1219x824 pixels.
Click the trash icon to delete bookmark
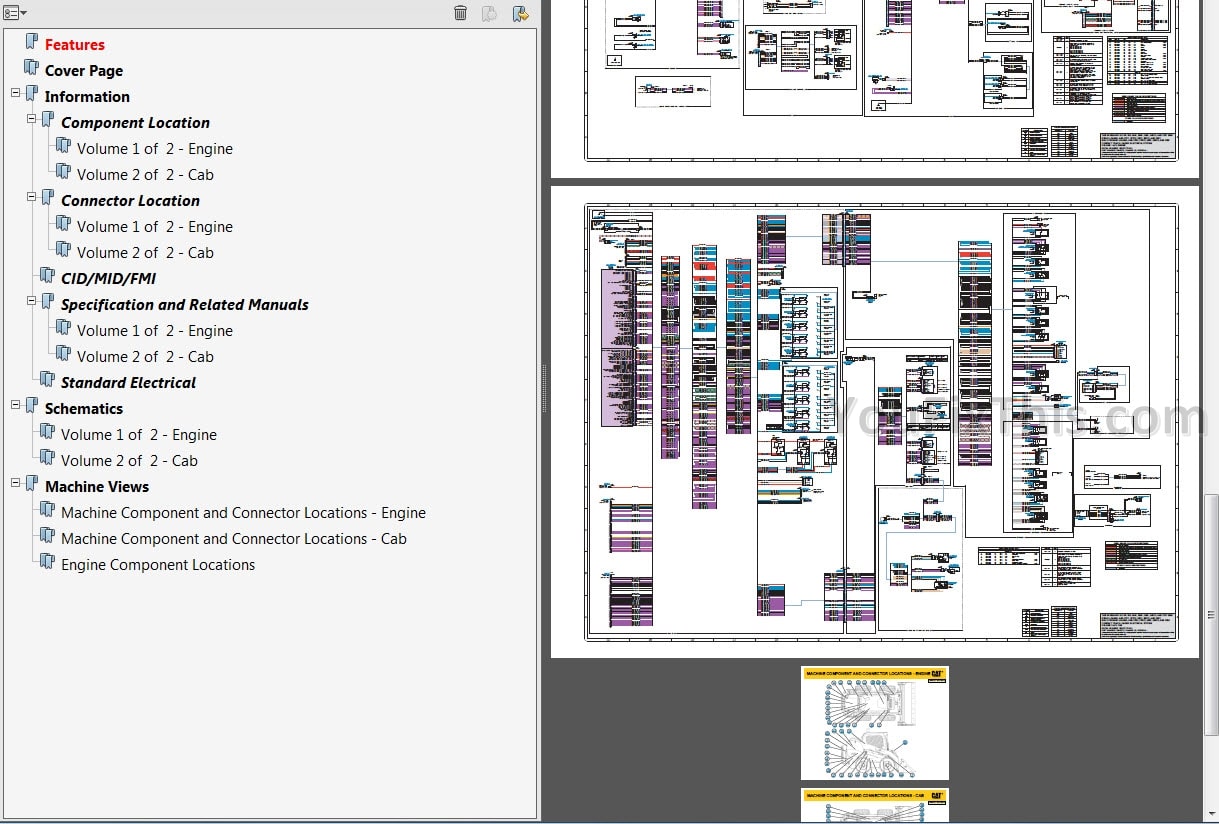coord(460,13)
